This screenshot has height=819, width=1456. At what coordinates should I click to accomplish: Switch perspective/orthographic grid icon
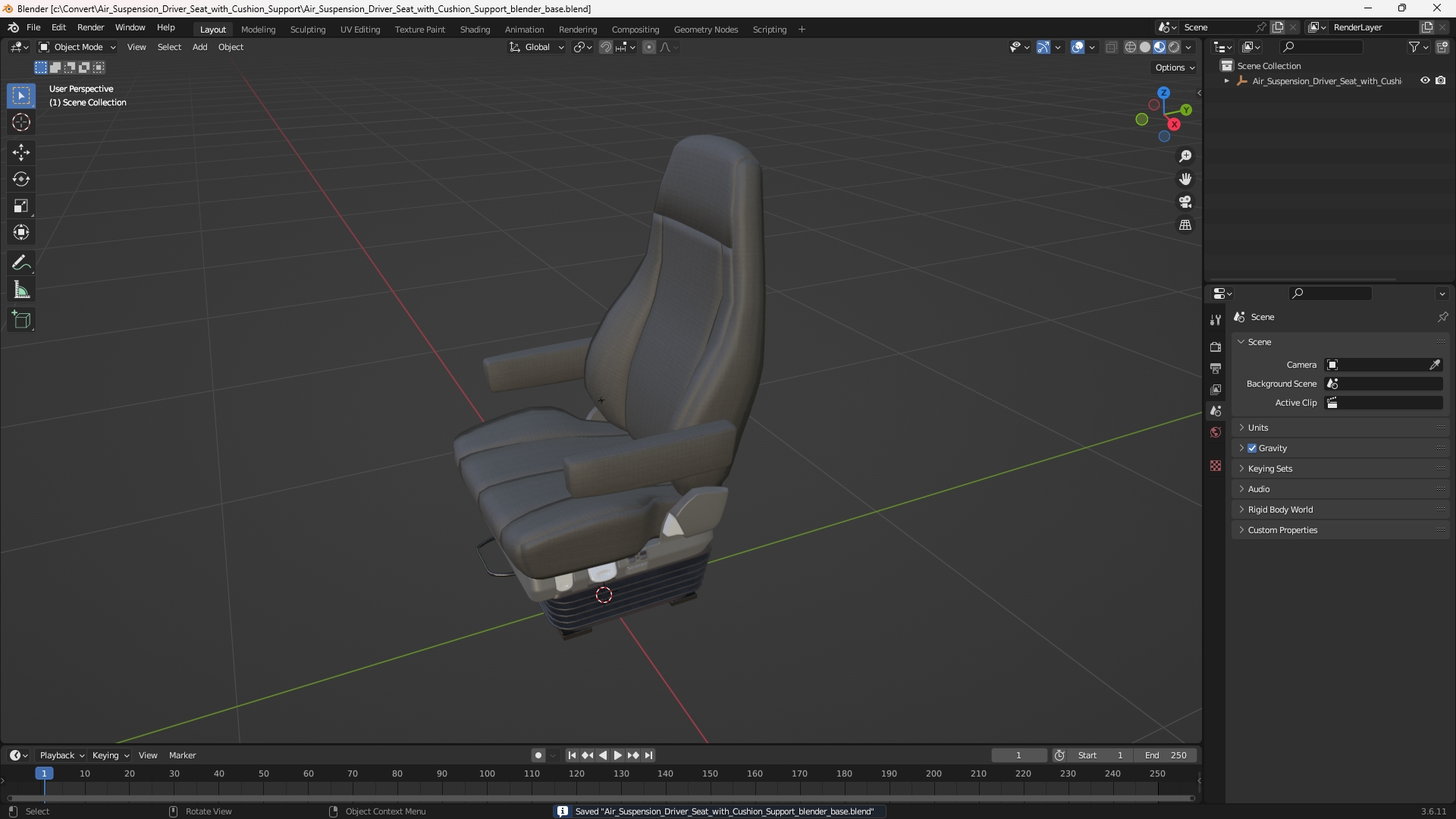1185,225
